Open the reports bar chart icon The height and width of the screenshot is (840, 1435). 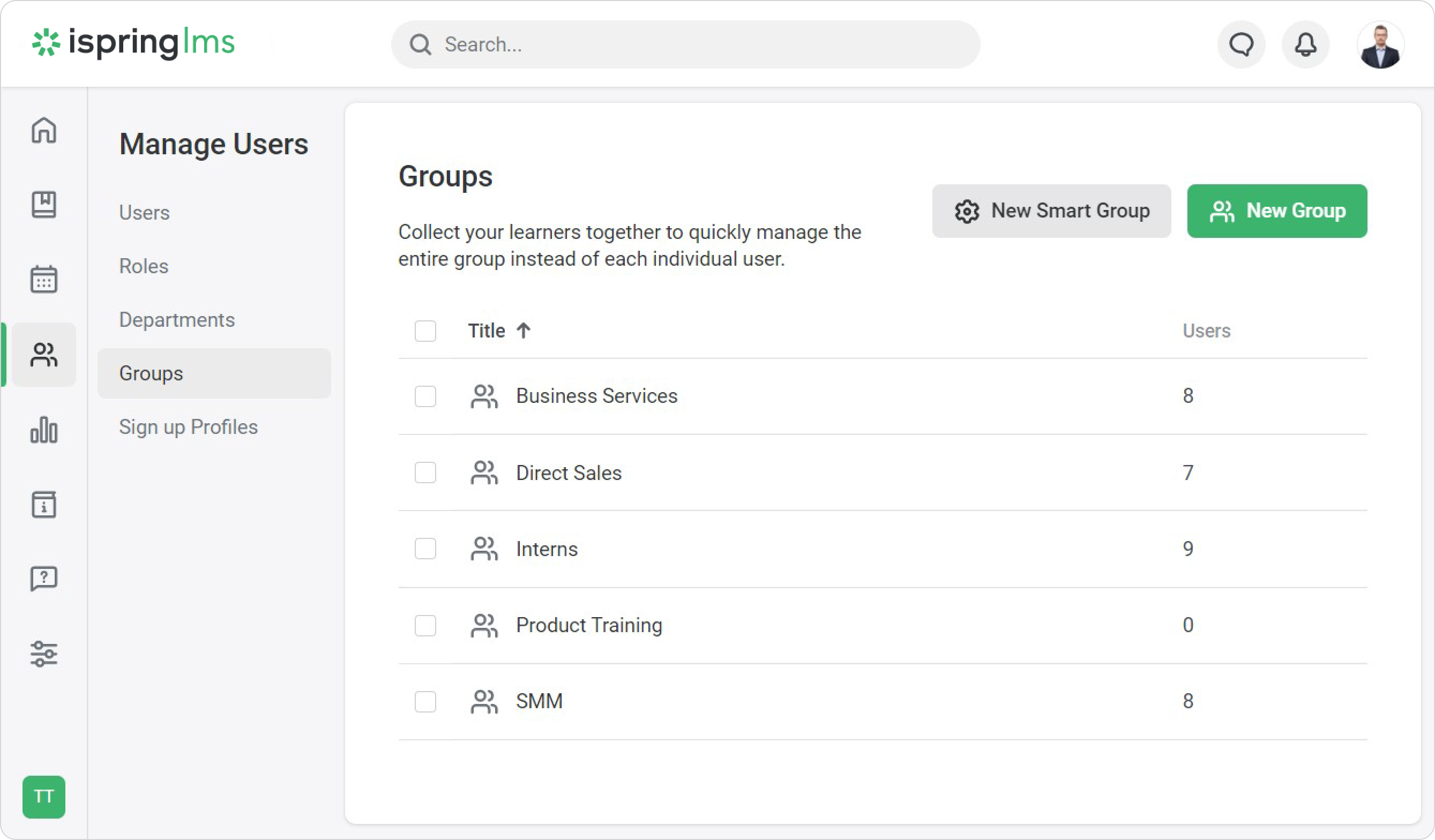44,430
